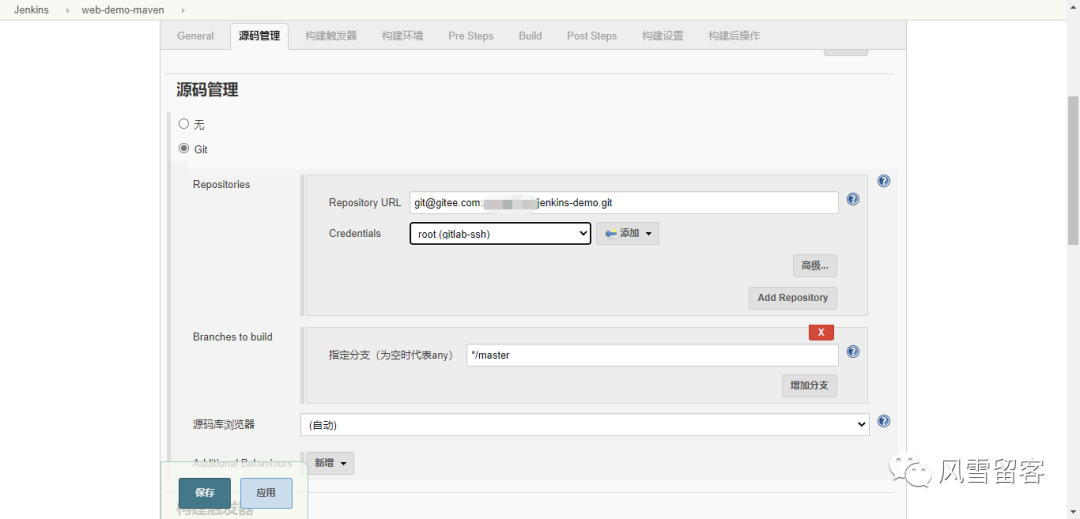This screenshot has width=1080, height=519.
Task: Open the Build tab
Action: point(530,36)
